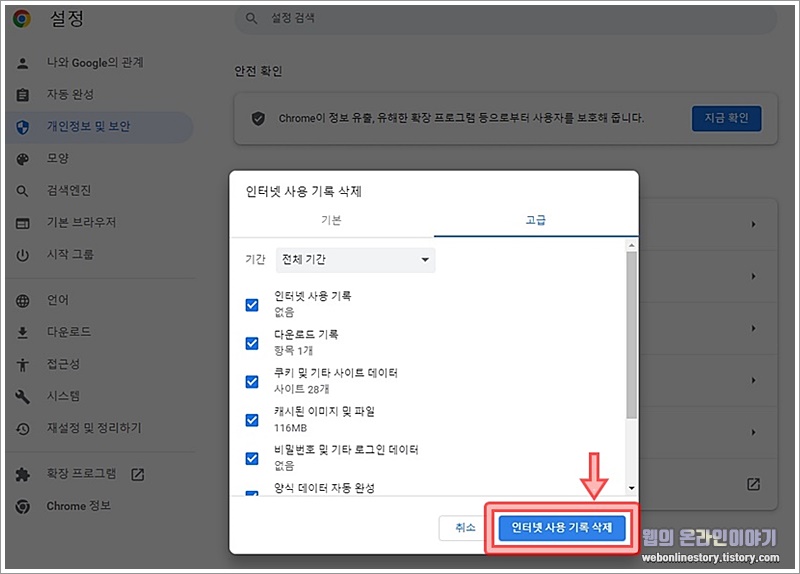Click the restore clock icon for 재설정 및 정리하기

22,429
